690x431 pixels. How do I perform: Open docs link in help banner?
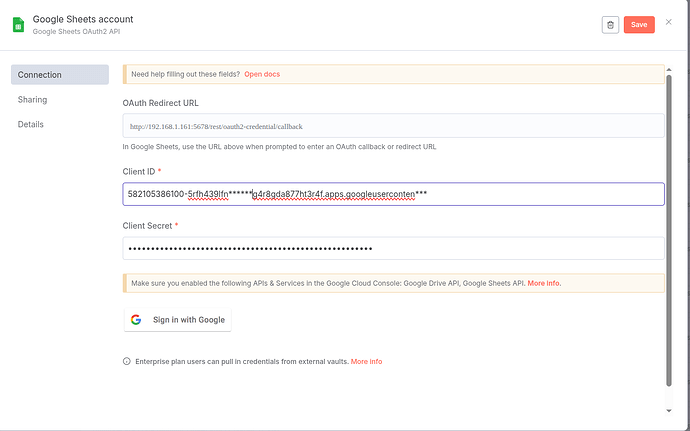pyautogui.click(x=262, y=74)
